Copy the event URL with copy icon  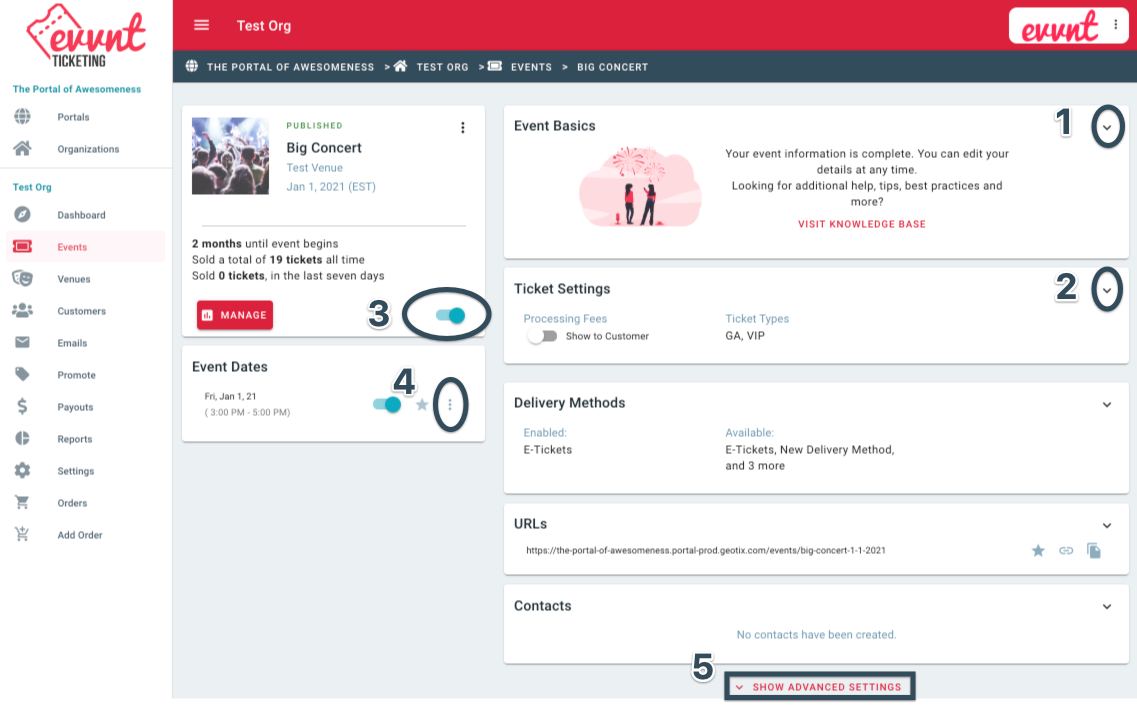(x=1094, y=550)
